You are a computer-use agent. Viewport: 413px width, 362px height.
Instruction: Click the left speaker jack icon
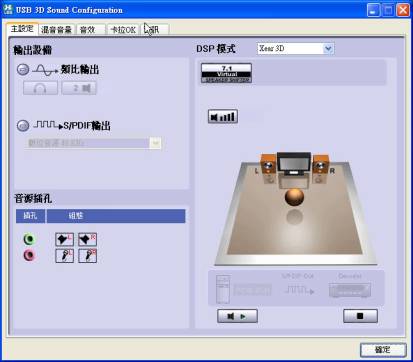coord(64,239)
